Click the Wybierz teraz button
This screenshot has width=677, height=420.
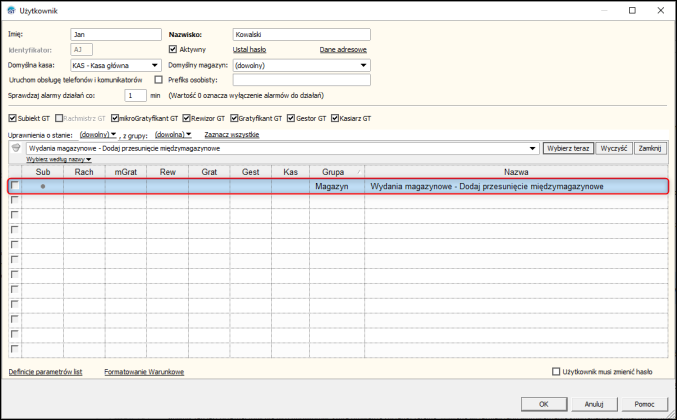point(568,148)
